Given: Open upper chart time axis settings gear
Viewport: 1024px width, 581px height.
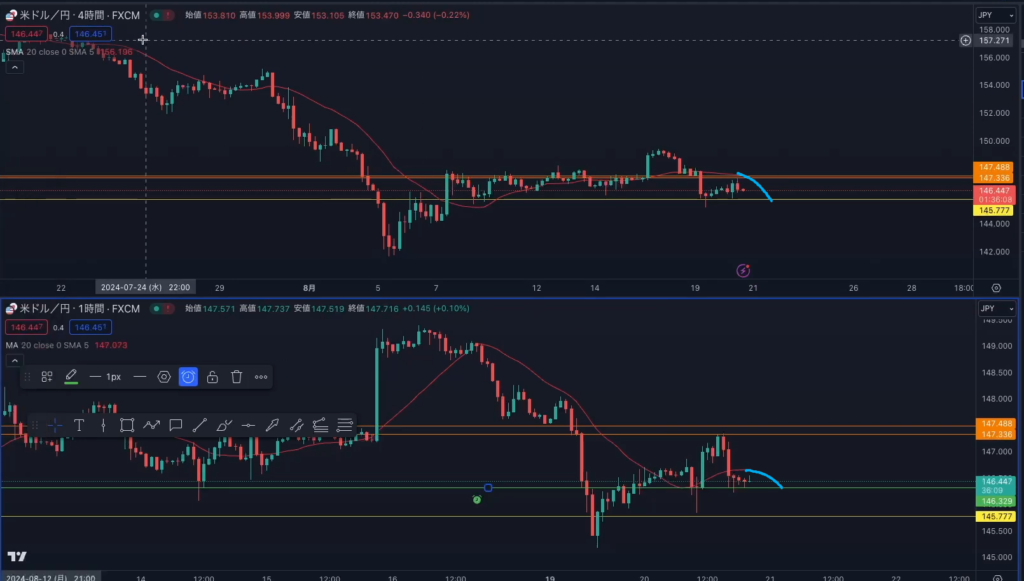Looking at the screenshot, I should pyautogui.click(x=996, y=288).
